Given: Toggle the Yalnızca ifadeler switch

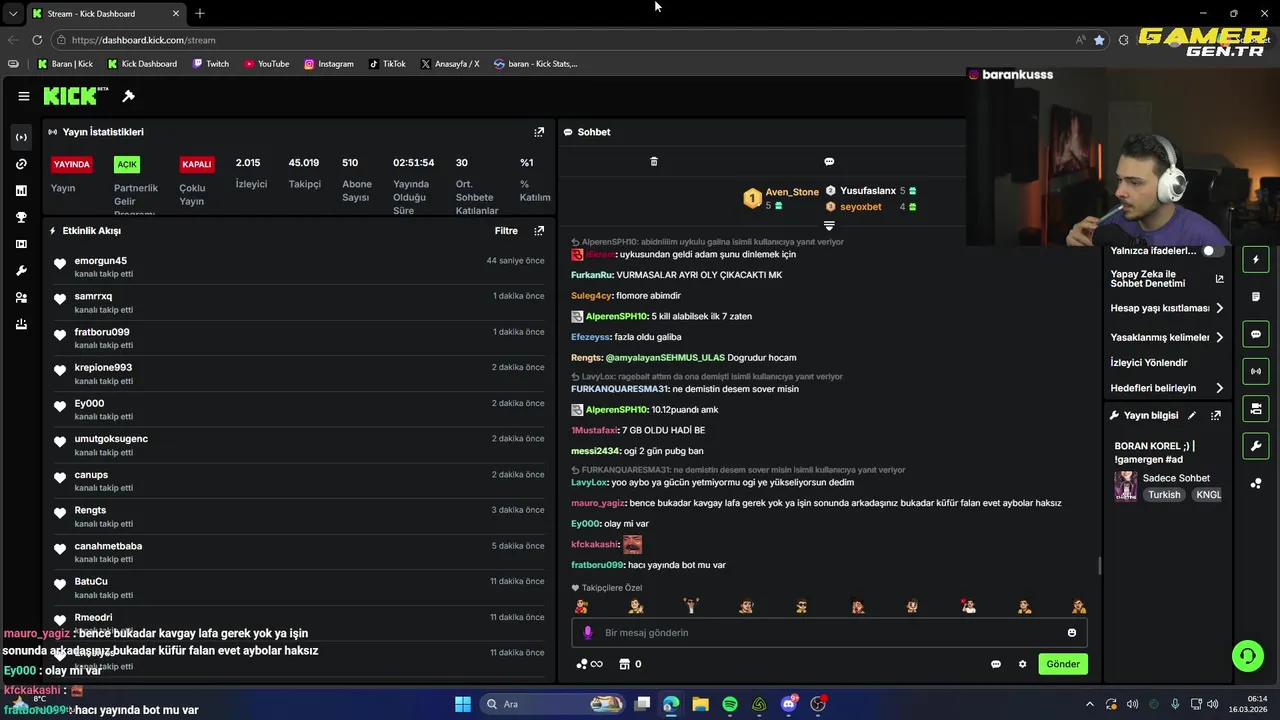Looking at the screenshot, I should tap(1212, 251).
